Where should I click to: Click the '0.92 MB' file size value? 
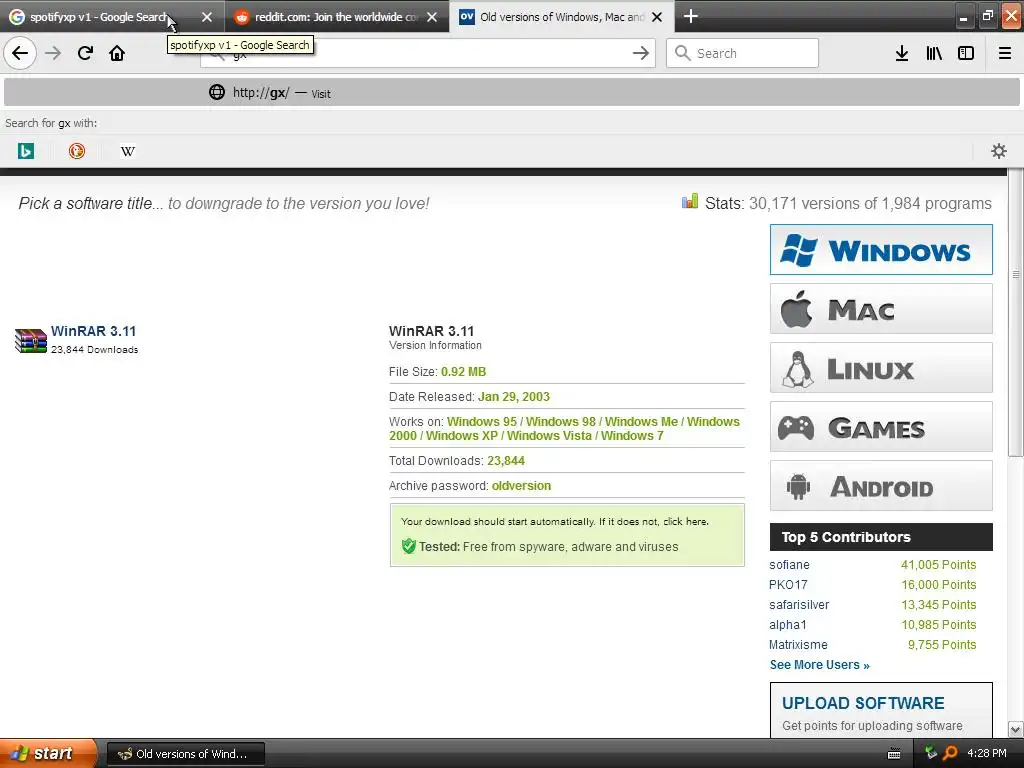[x=464, y=372]
